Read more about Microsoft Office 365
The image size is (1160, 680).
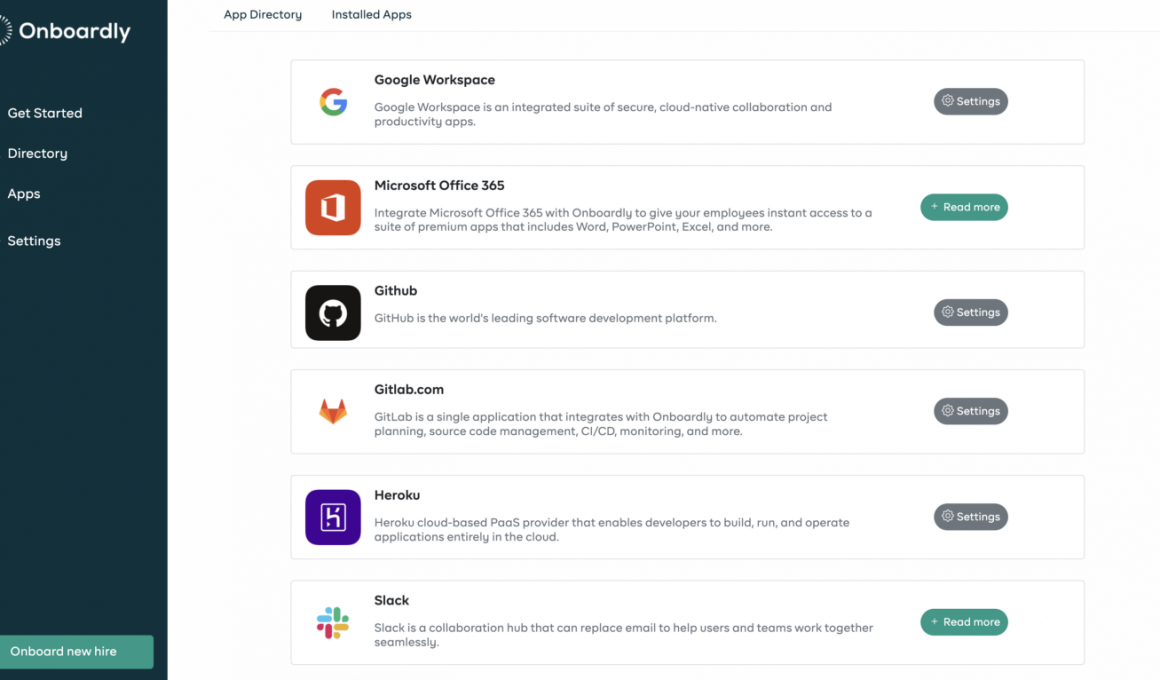tap(964, 207)
